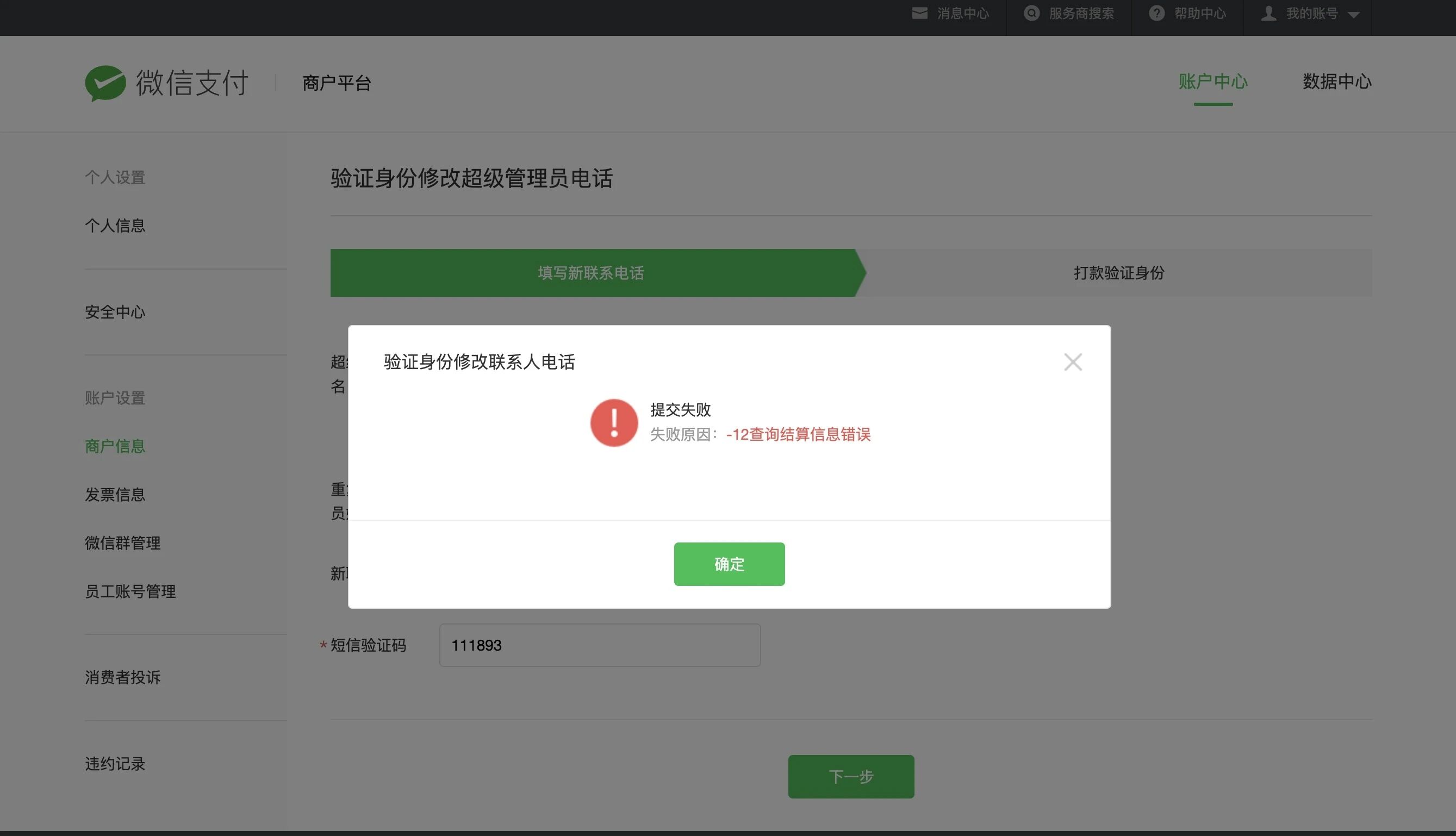The width and height of the screenshot is (1456, 836).
Task: Click the 短信验证码 input field
Action: pos(599,645)
